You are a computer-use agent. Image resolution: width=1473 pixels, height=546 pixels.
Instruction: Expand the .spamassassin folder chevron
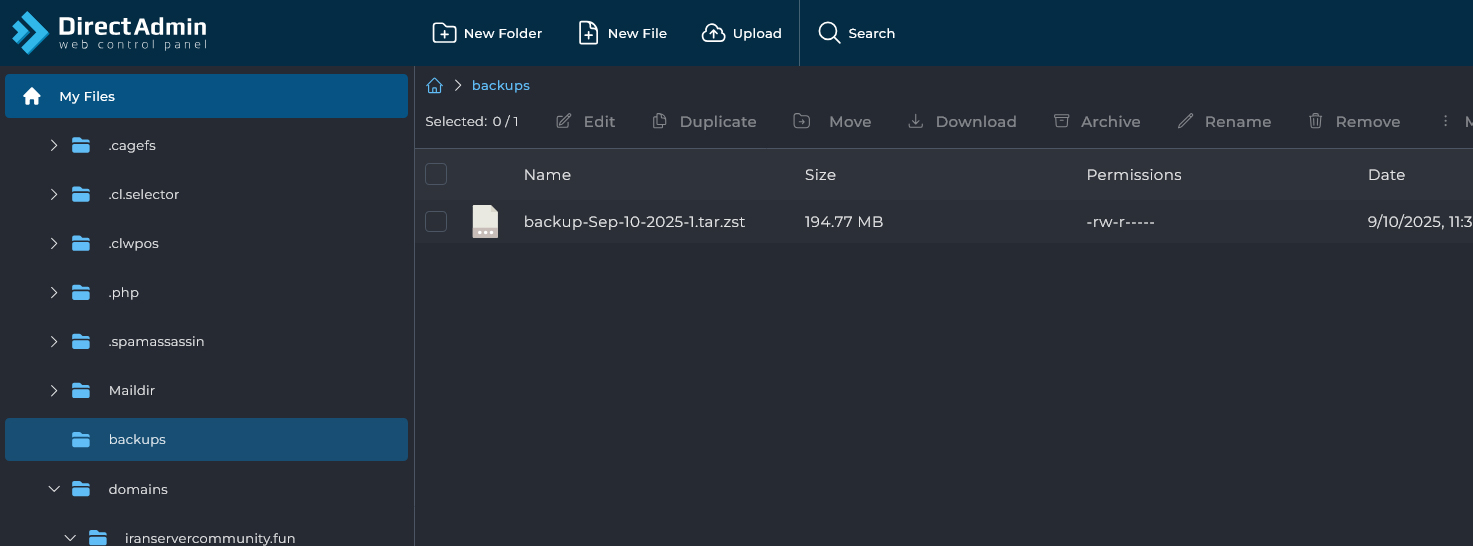tap(54, 341)
